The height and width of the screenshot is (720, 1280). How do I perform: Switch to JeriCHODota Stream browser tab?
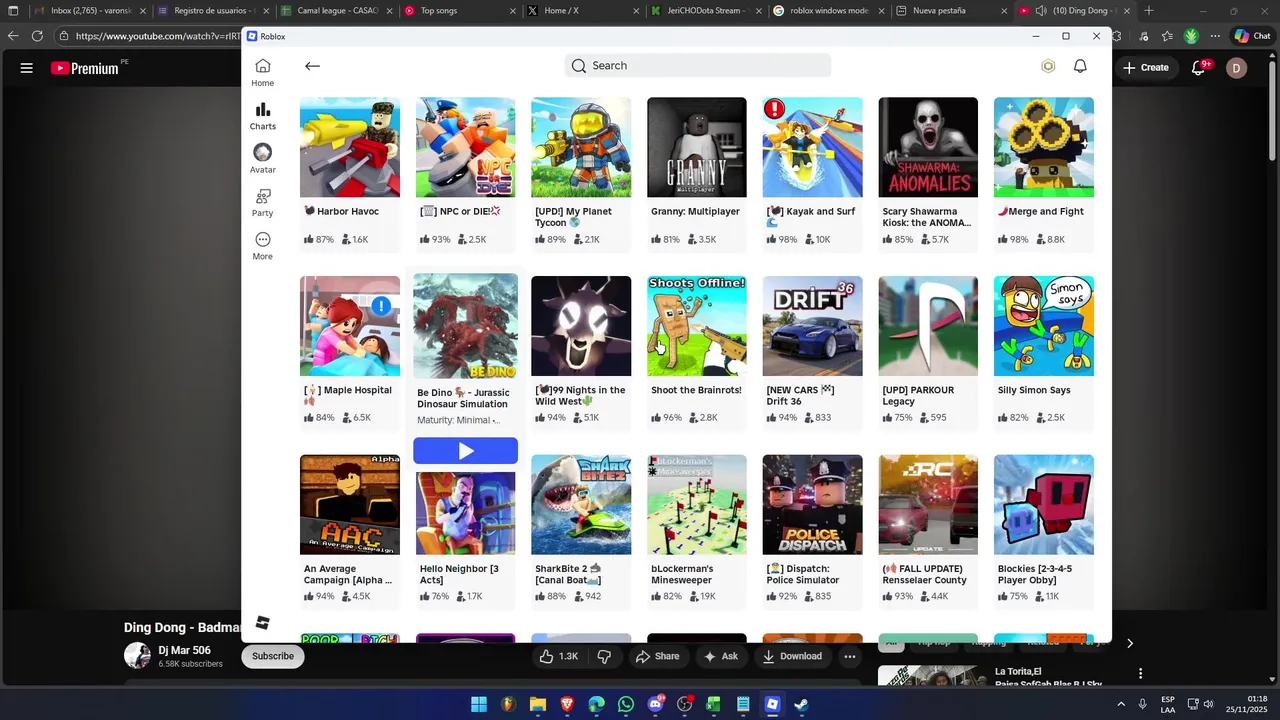[x=705, y=11]
